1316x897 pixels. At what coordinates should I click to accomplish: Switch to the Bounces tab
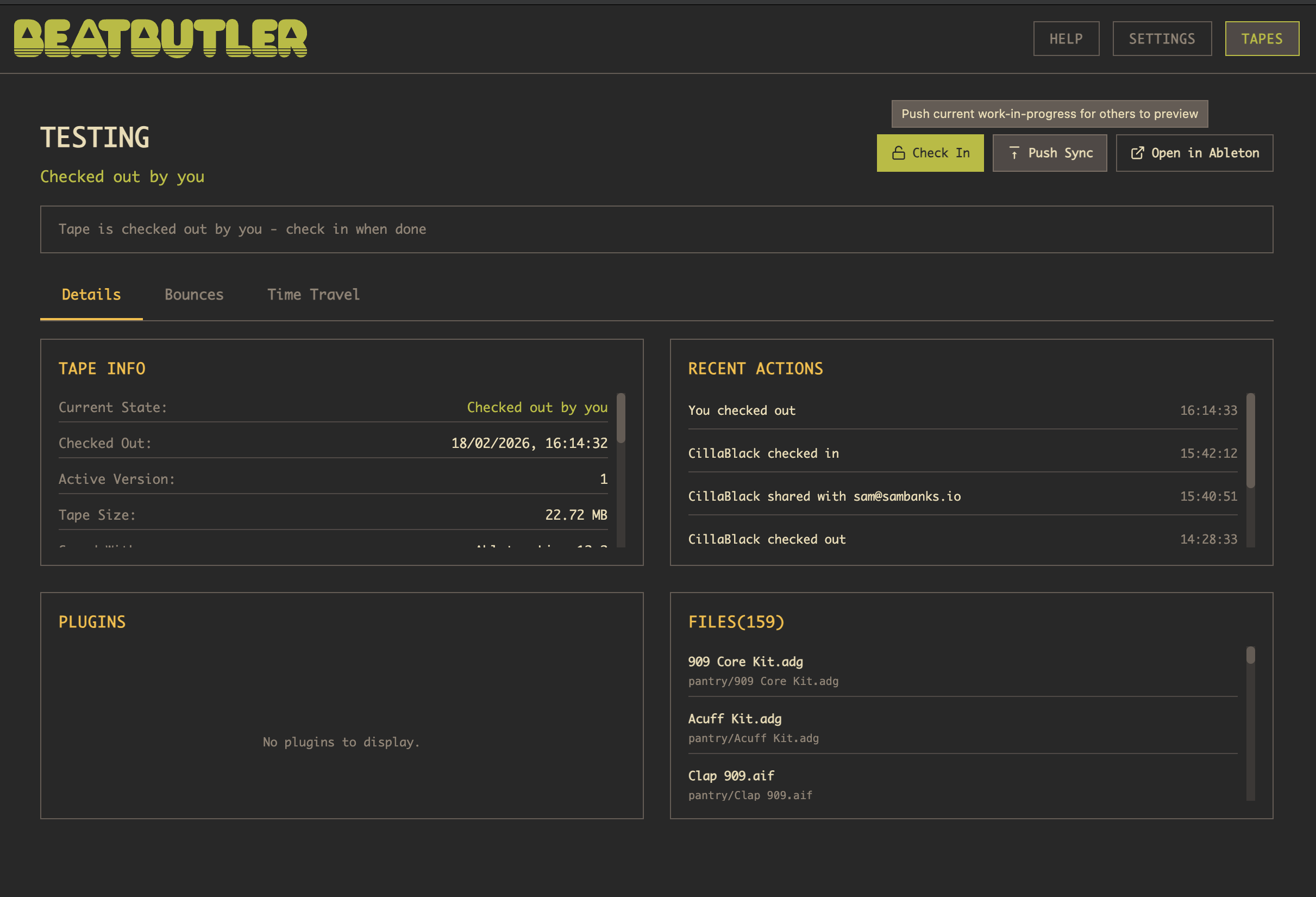(193, 295)
